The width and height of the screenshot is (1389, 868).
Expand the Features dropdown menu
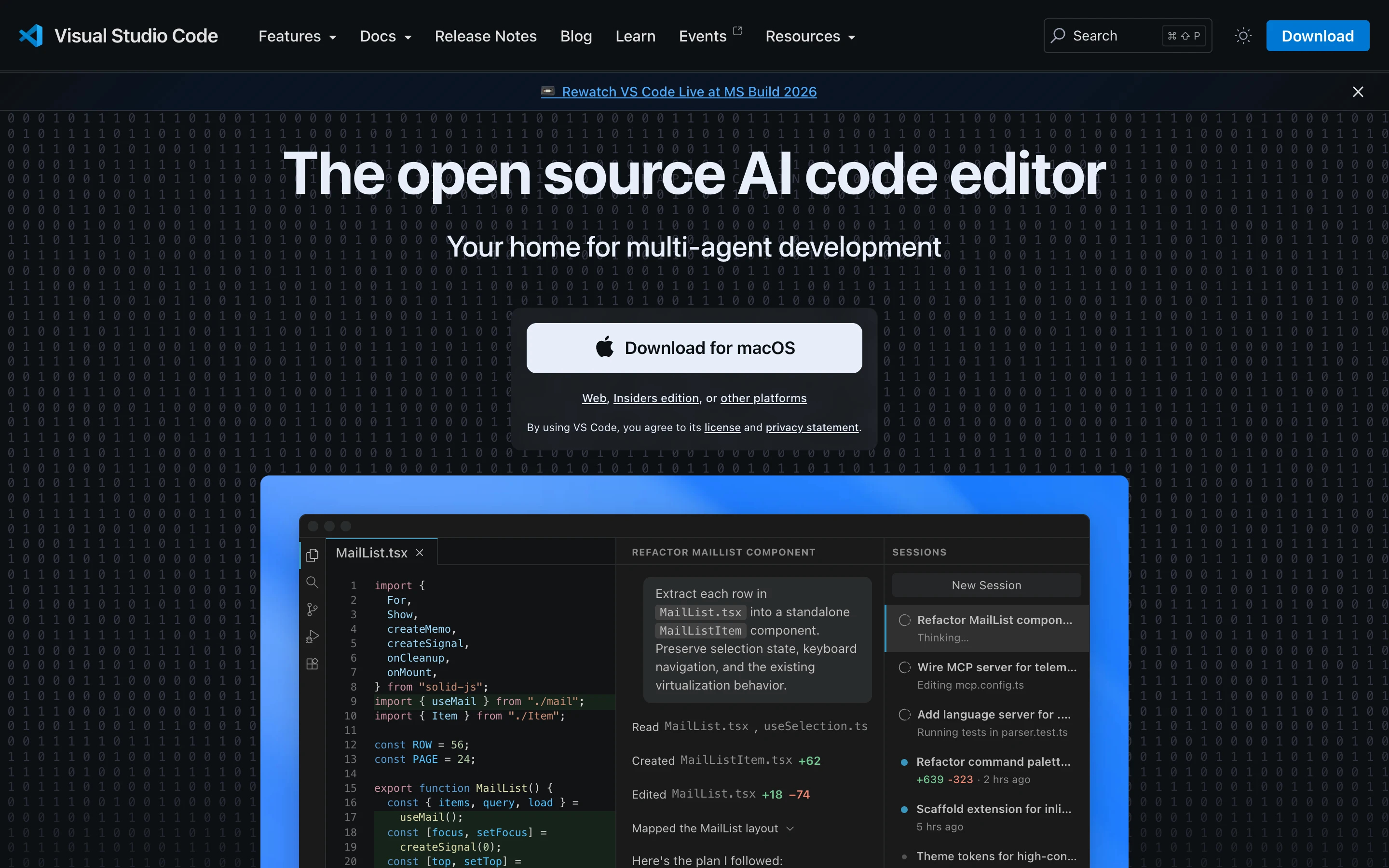[x=297, y=36]
